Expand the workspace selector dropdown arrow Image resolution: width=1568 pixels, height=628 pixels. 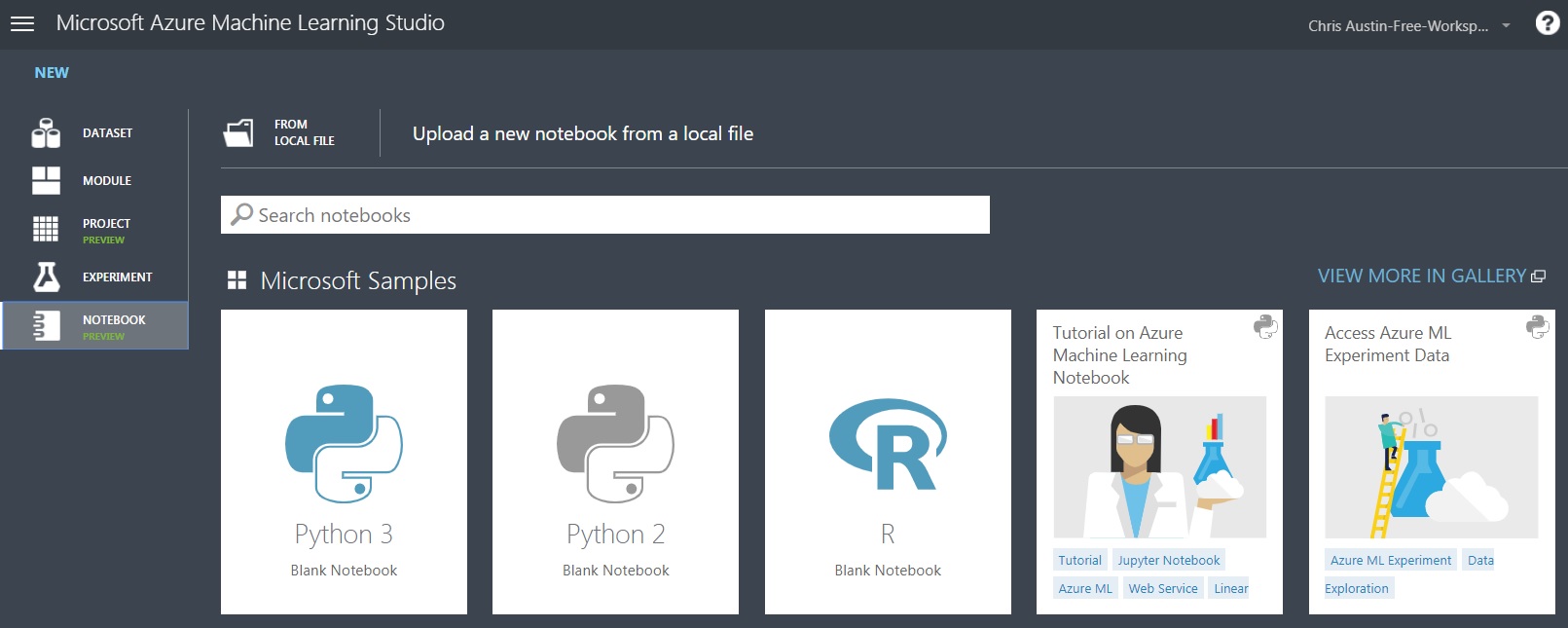pyautogui.click(x=1506, y=25)
